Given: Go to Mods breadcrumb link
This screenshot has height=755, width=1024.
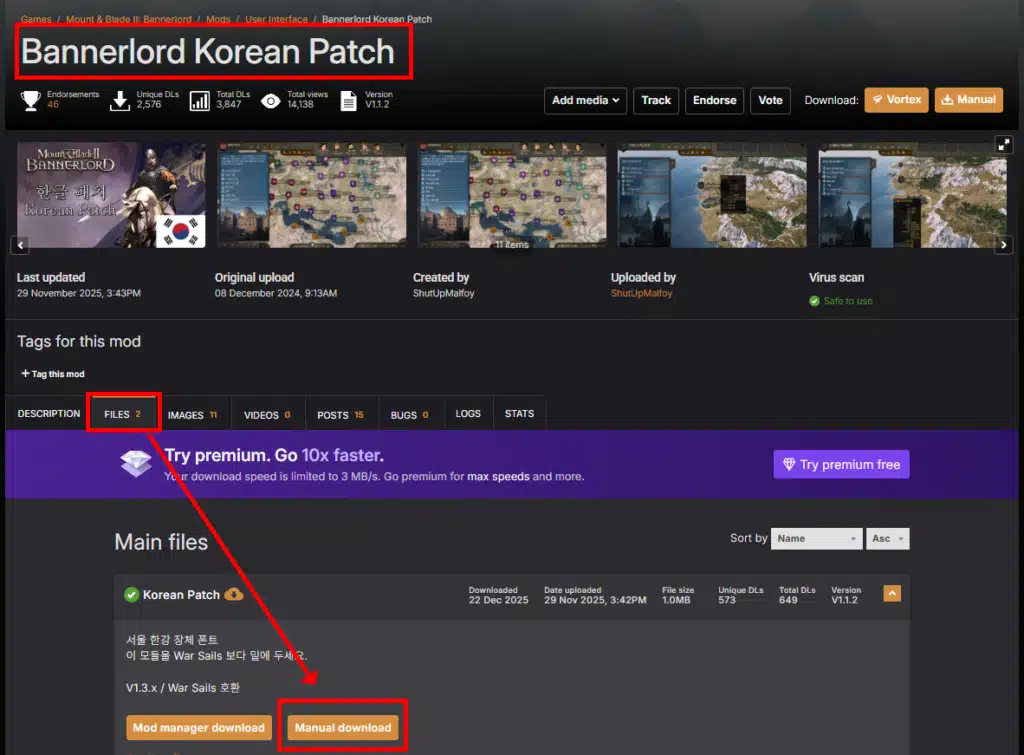Looking at the screenshot, I should pyautogui.click(x=218, y=20).
